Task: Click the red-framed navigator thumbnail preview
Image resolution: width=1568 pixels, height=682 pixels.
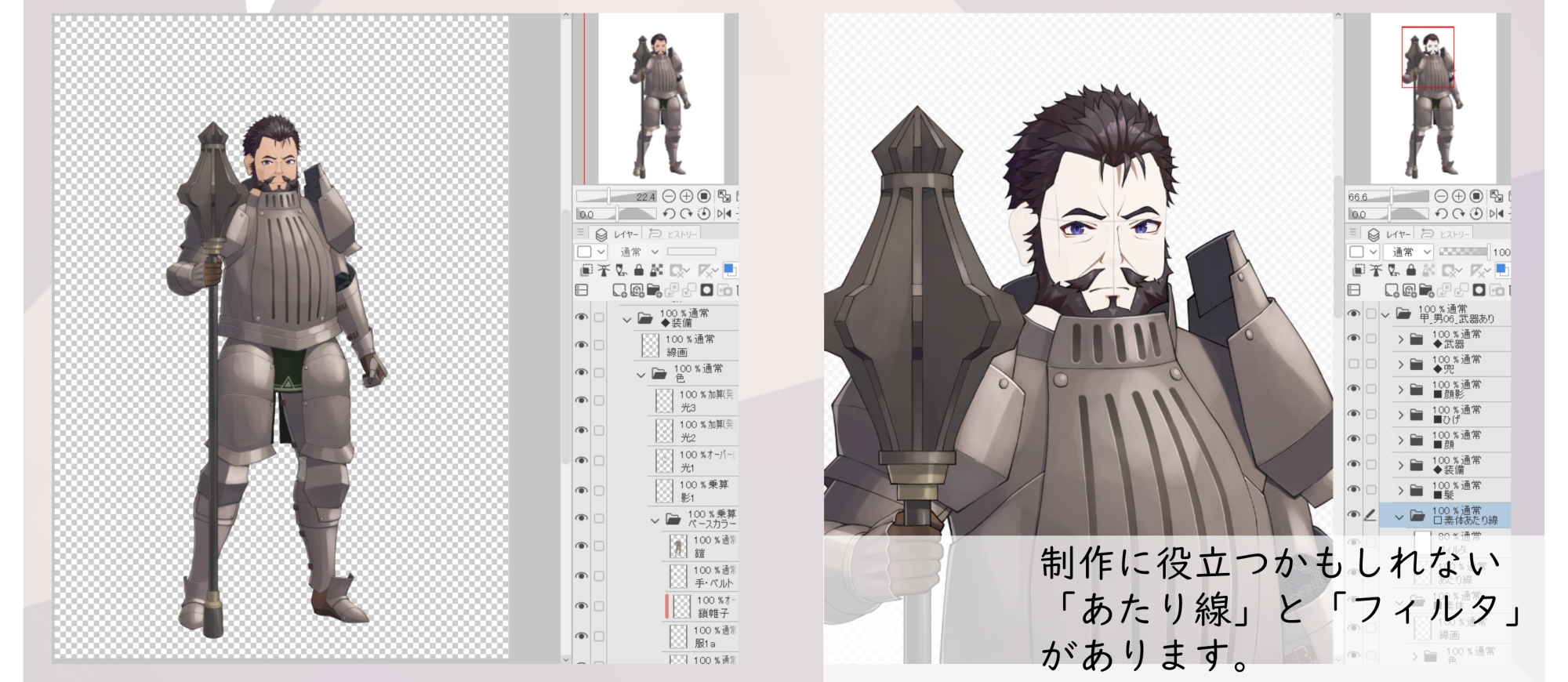Action: (1428, 57)
